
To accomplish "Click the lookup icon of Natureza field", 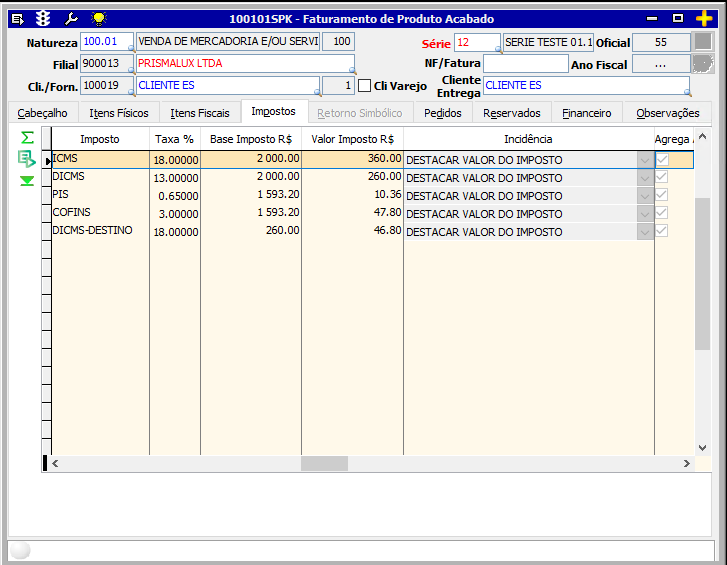I will tap(131, 48).
